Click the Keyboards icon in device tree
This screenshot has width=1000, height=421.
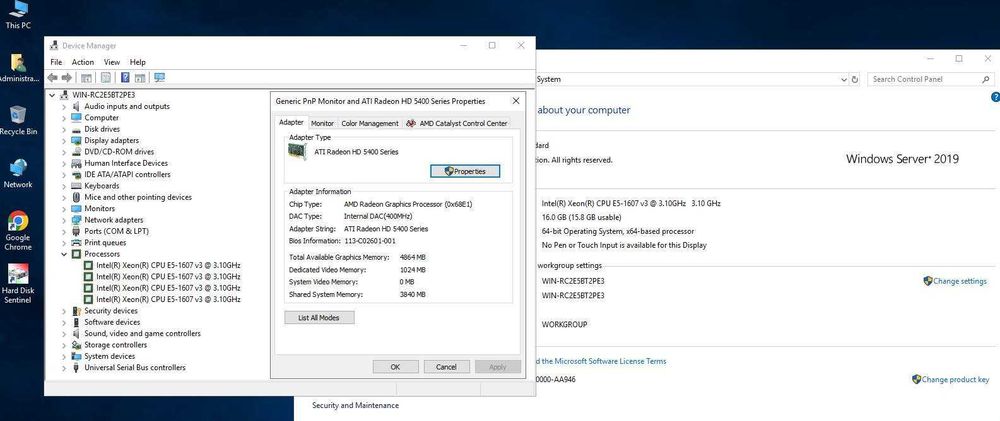[x=77, y=186]
